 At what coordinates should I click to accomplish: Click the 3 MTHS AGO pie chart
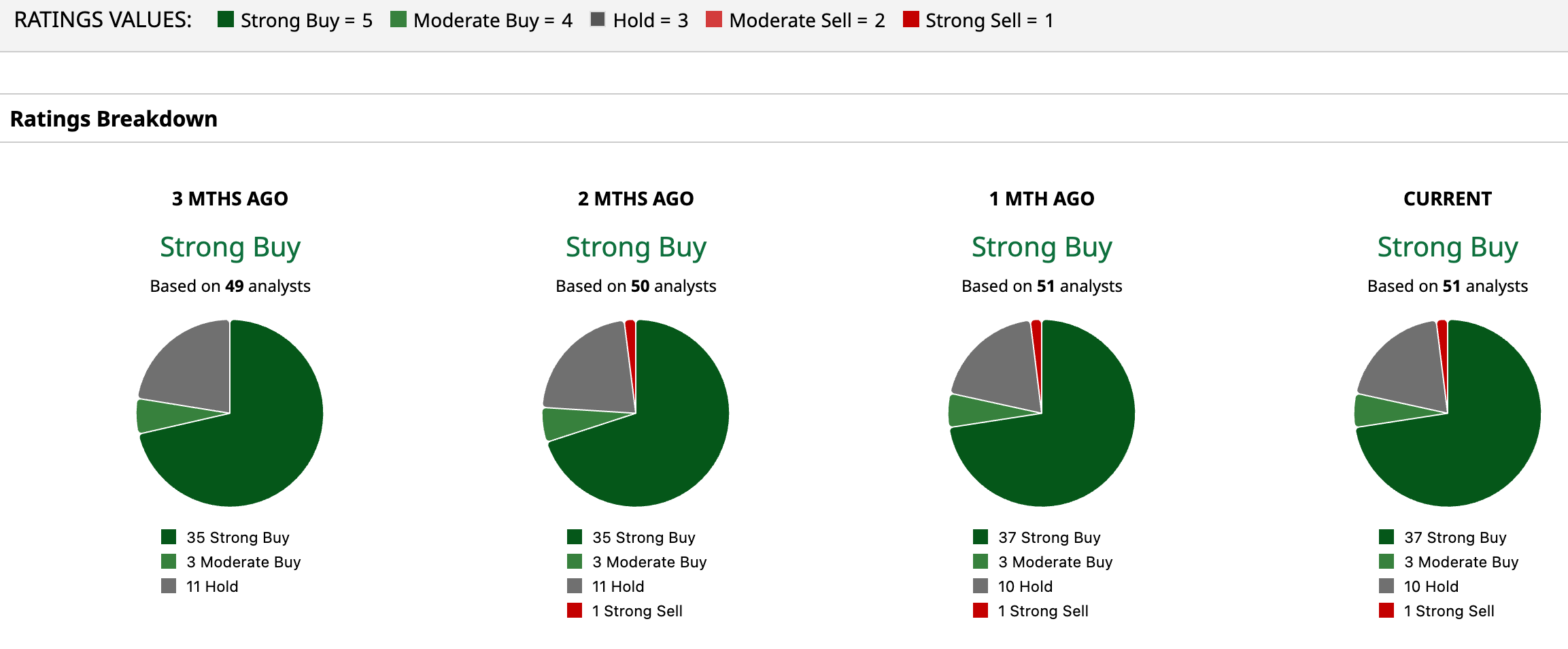pos(230,413)
